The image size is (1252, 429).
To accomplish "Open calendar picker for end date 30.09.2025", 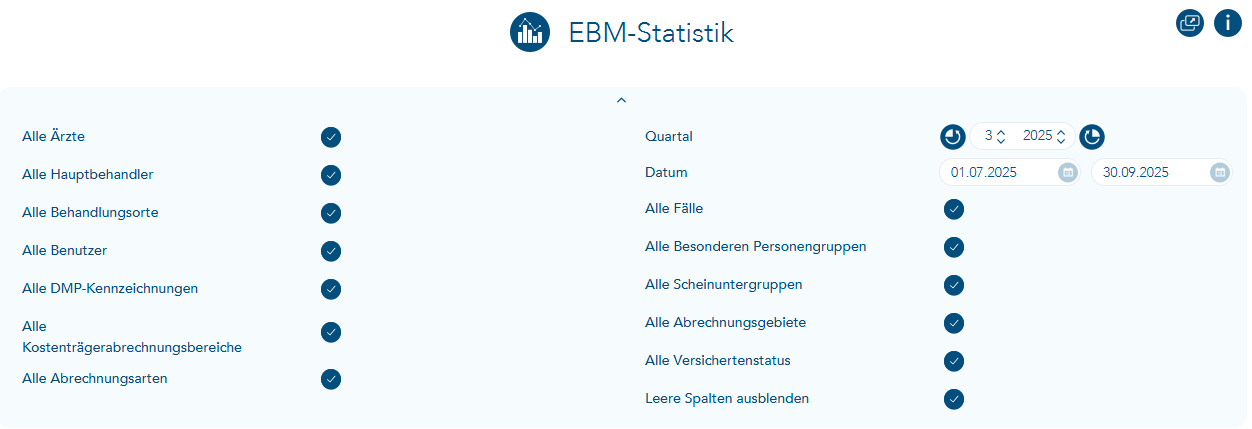I will (1219, 172).
